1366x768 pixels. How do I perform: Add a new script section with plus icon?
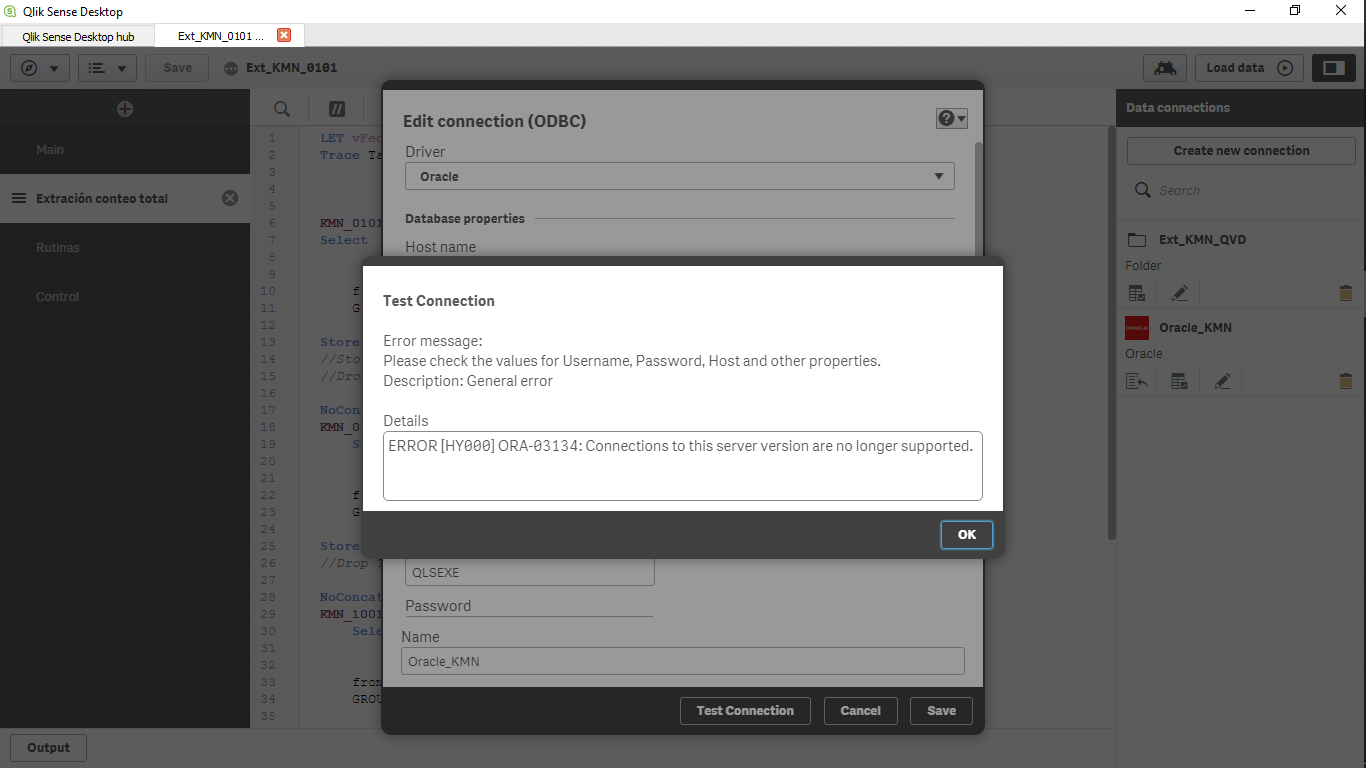[x=125, y=109]
